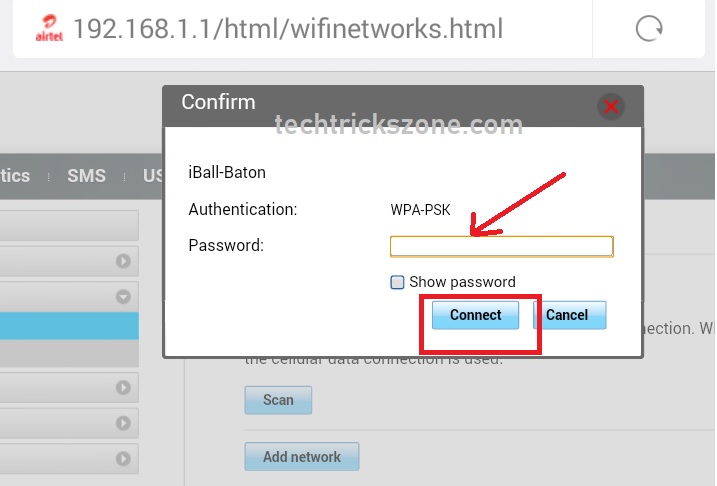Reload the page with the refresh icon
Viewport: 717px width, 486px height.
click(x=649, y=28)
